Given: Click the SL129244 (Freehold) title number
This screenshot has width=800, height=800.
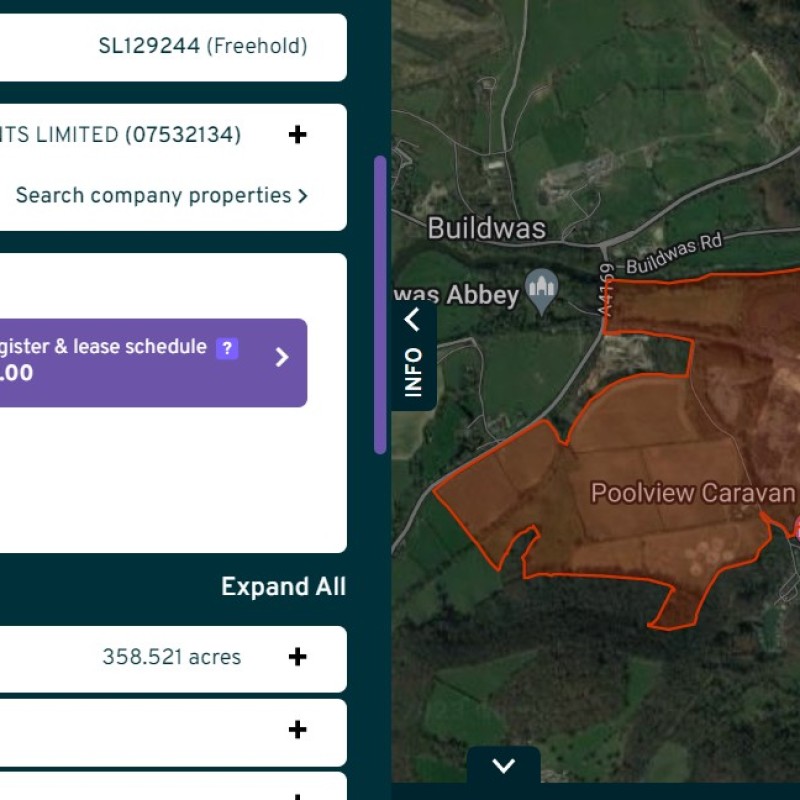Looking at the screenshot, I should click(x=202, y=46).
